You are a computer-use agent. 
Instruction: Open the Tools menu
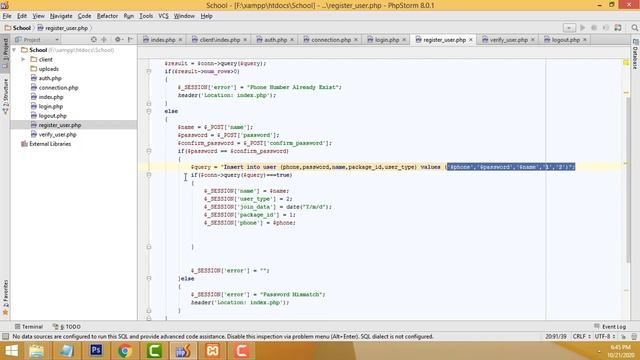click(146, 16)
